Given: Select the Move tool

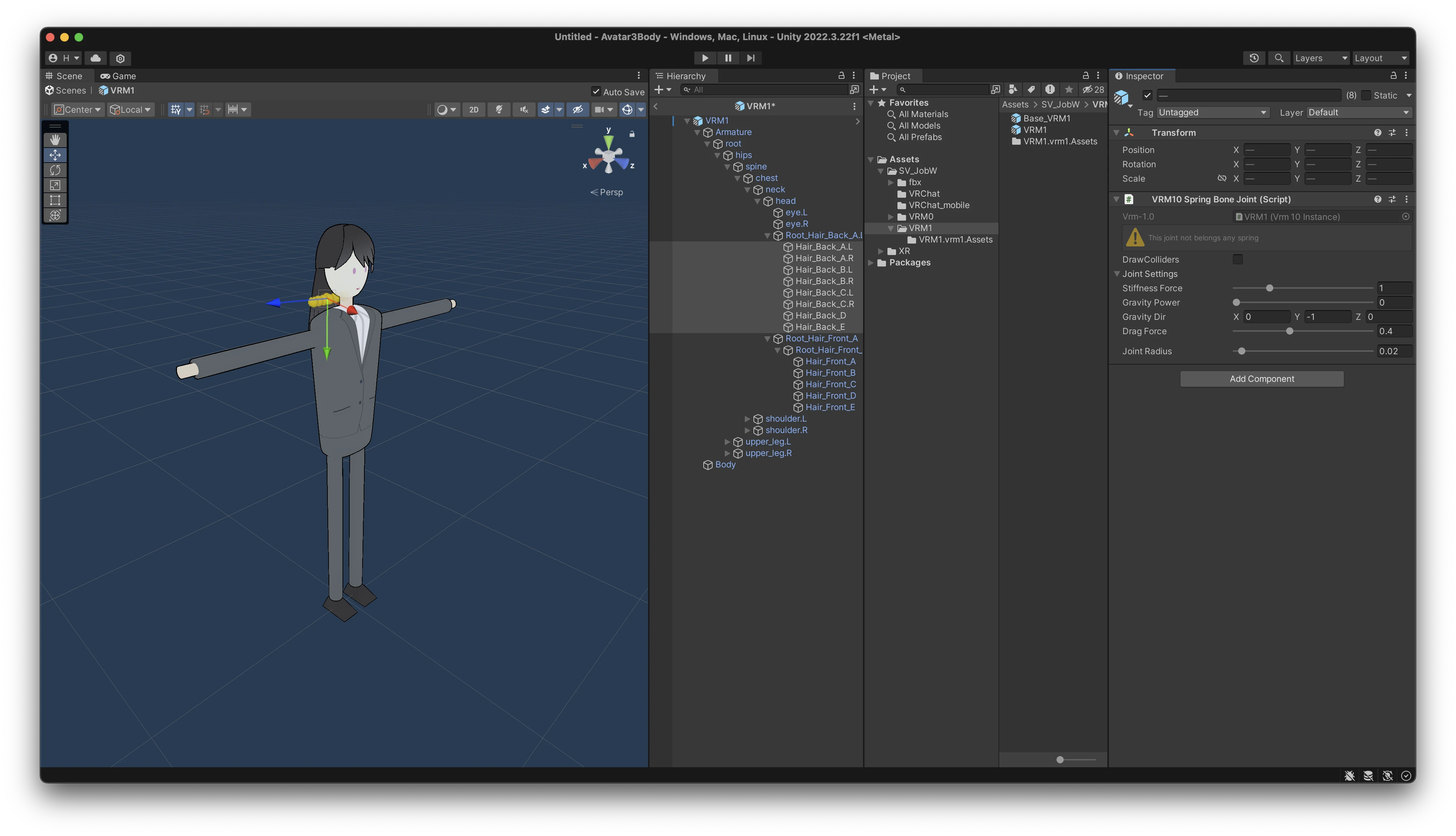Looking at the screenshot, I should point(55,155).
